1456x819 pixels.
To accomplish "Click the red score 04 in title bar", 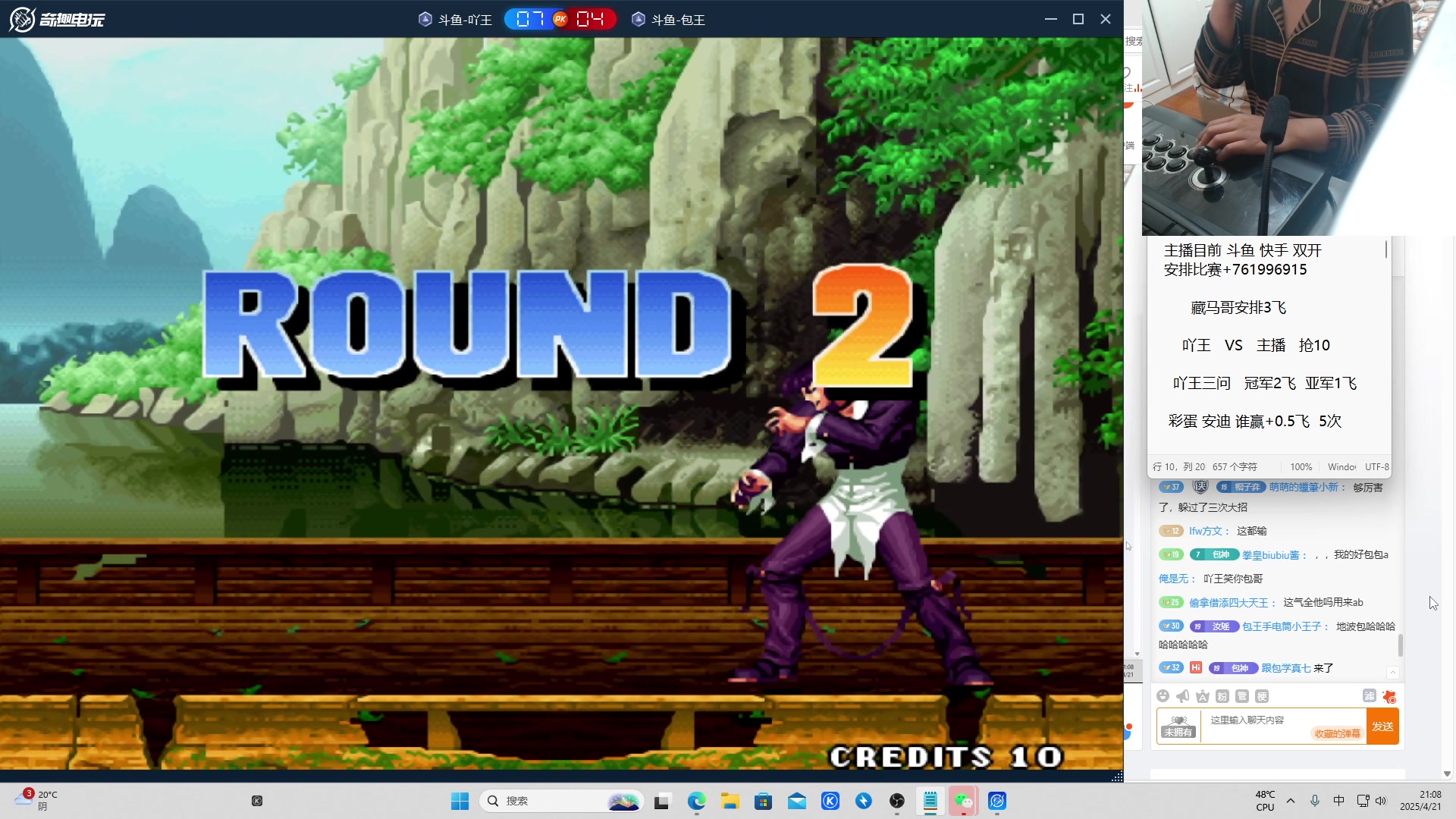I will [590, 19].
